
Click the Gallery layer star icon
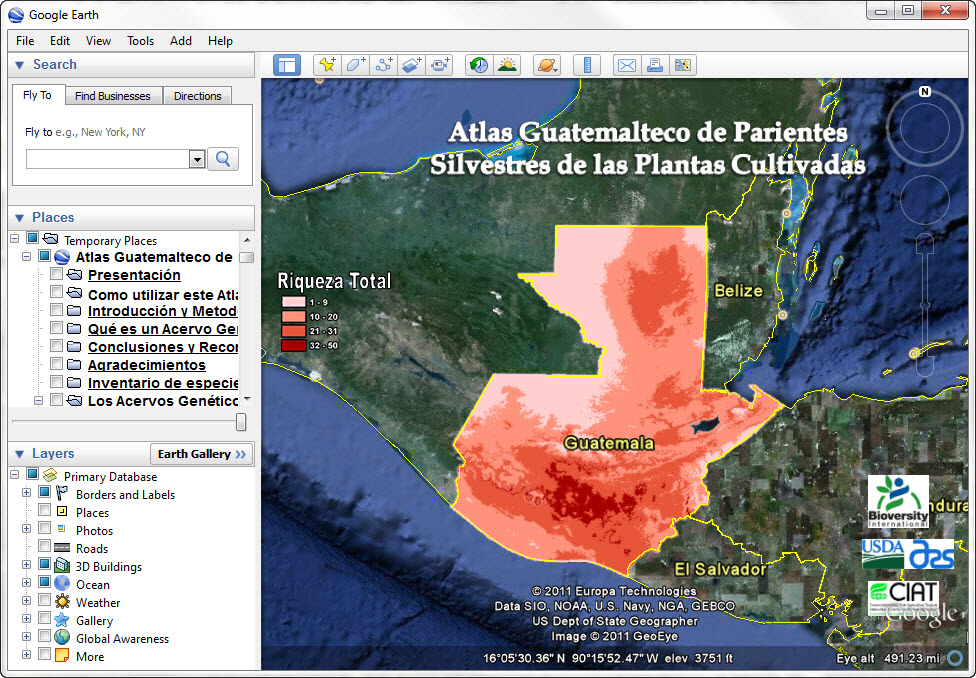62,619
